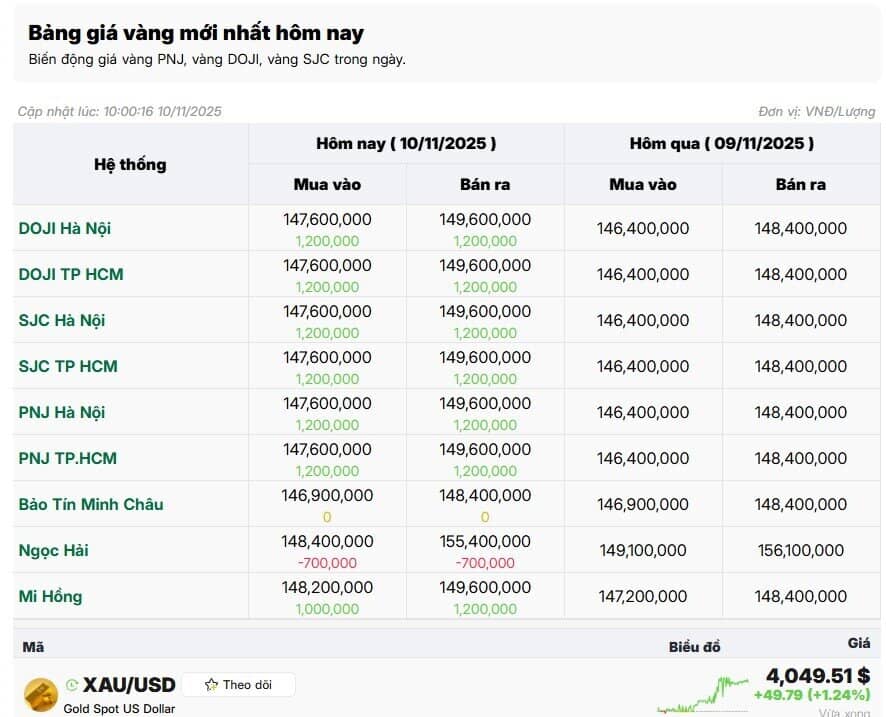Click the Mã column header
The width and height of the screenshot is (886, 717).
(x=33, y=648)
